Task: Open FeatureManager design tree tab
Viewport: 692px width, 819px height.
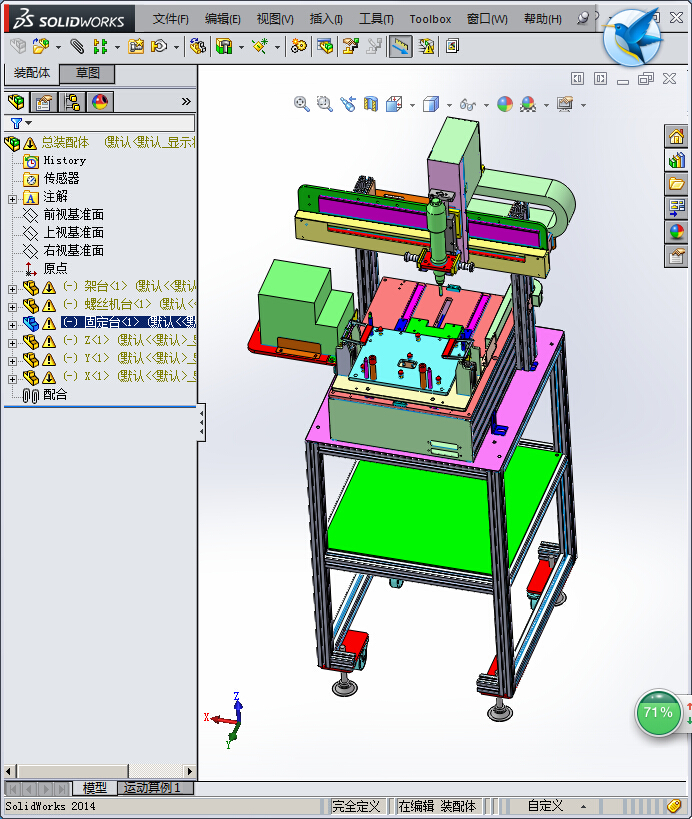Action: 16,101
